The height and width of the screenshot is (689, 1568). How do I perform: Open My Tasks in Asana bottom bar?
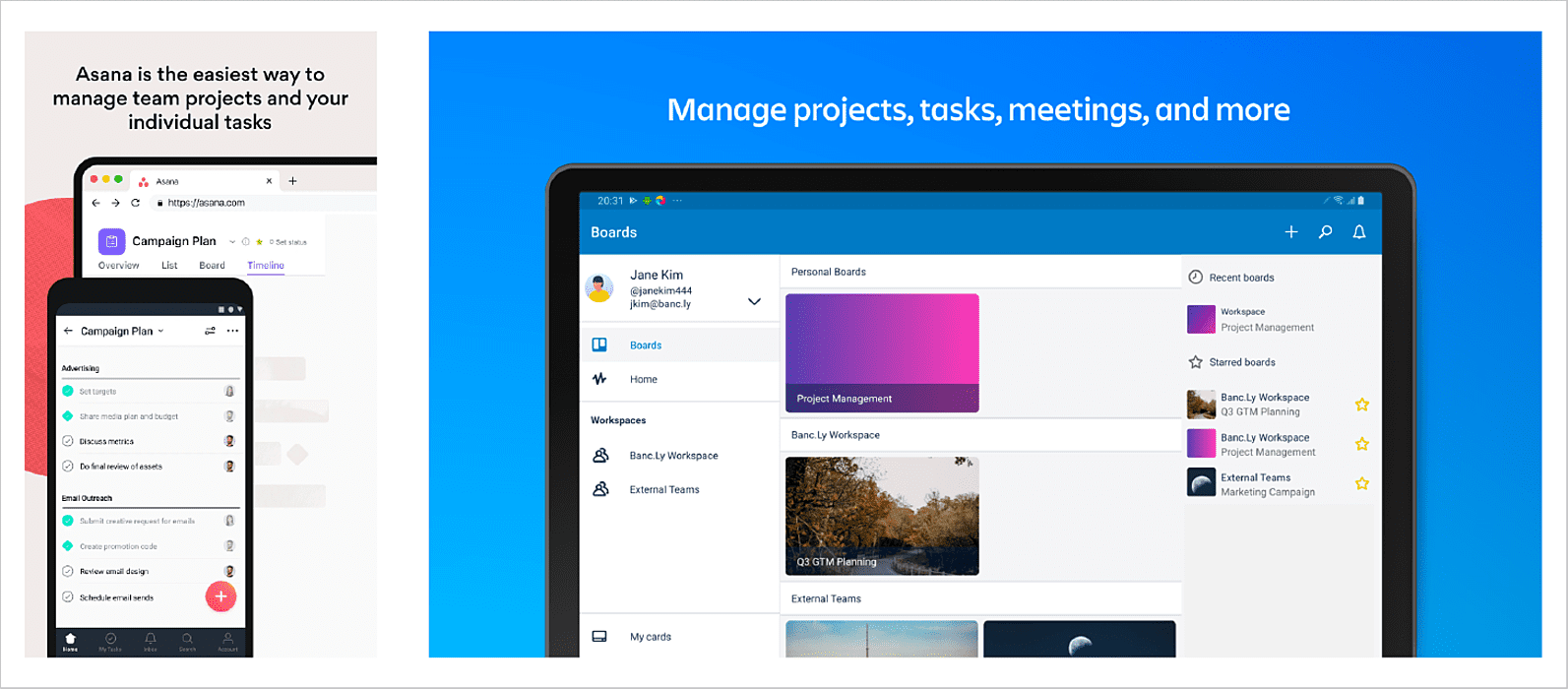point(110,643)
